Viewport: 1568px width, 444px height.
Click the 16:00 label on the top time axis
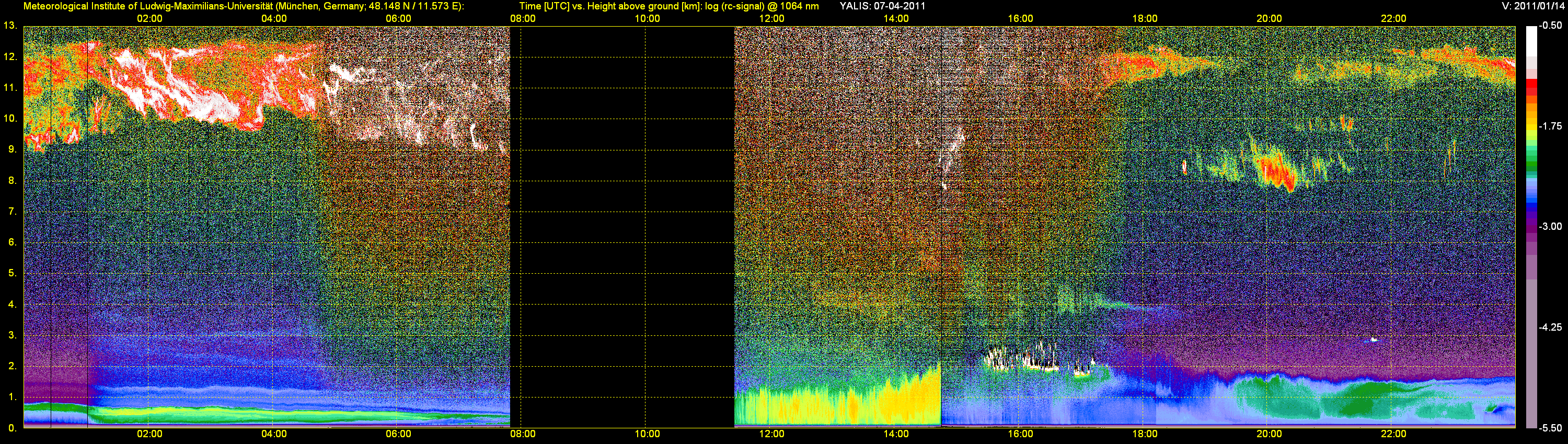[x=1020, y=18]
